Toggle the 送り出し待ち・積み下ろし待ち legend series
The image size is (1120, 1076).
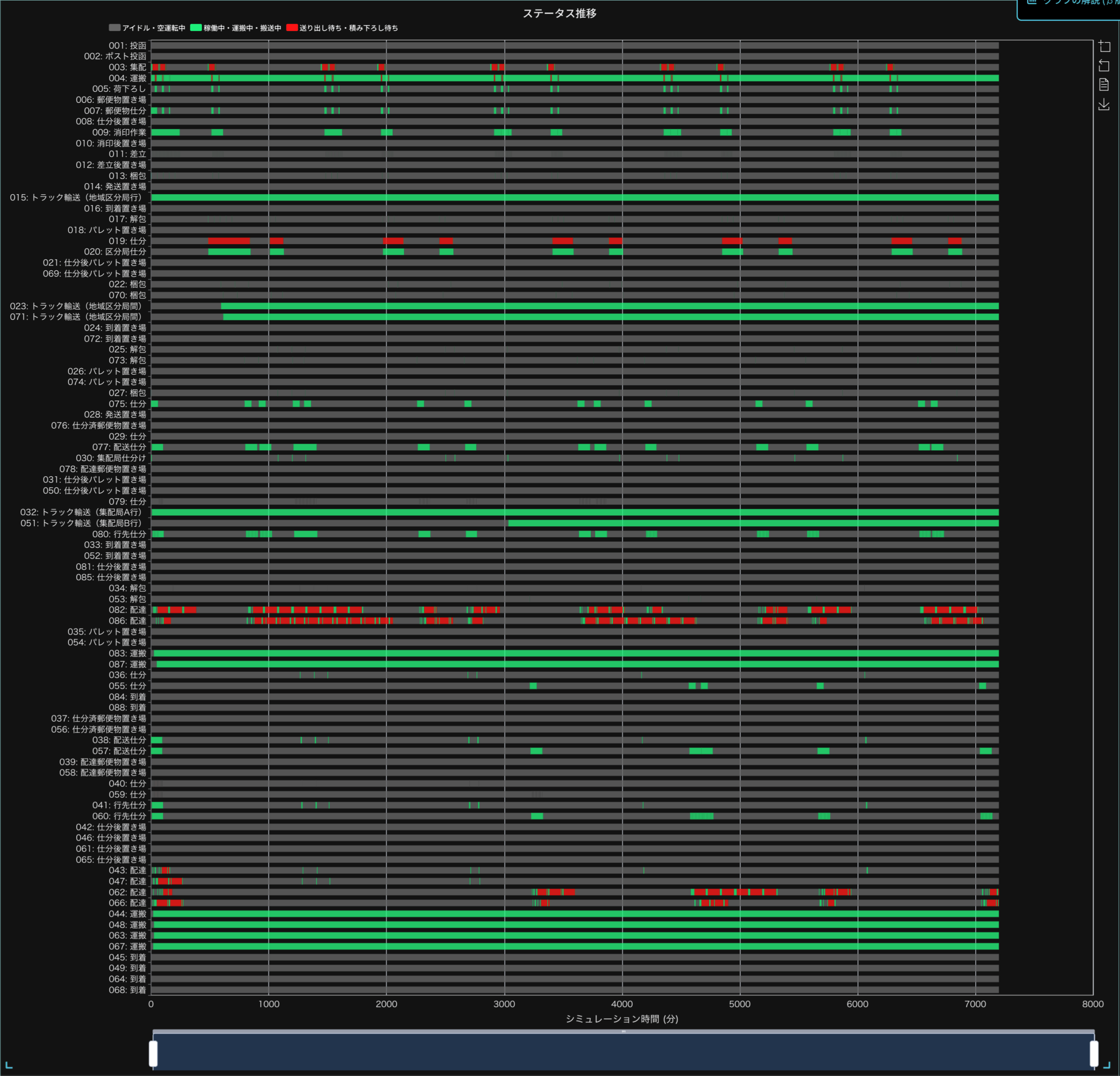click(349, 28)
